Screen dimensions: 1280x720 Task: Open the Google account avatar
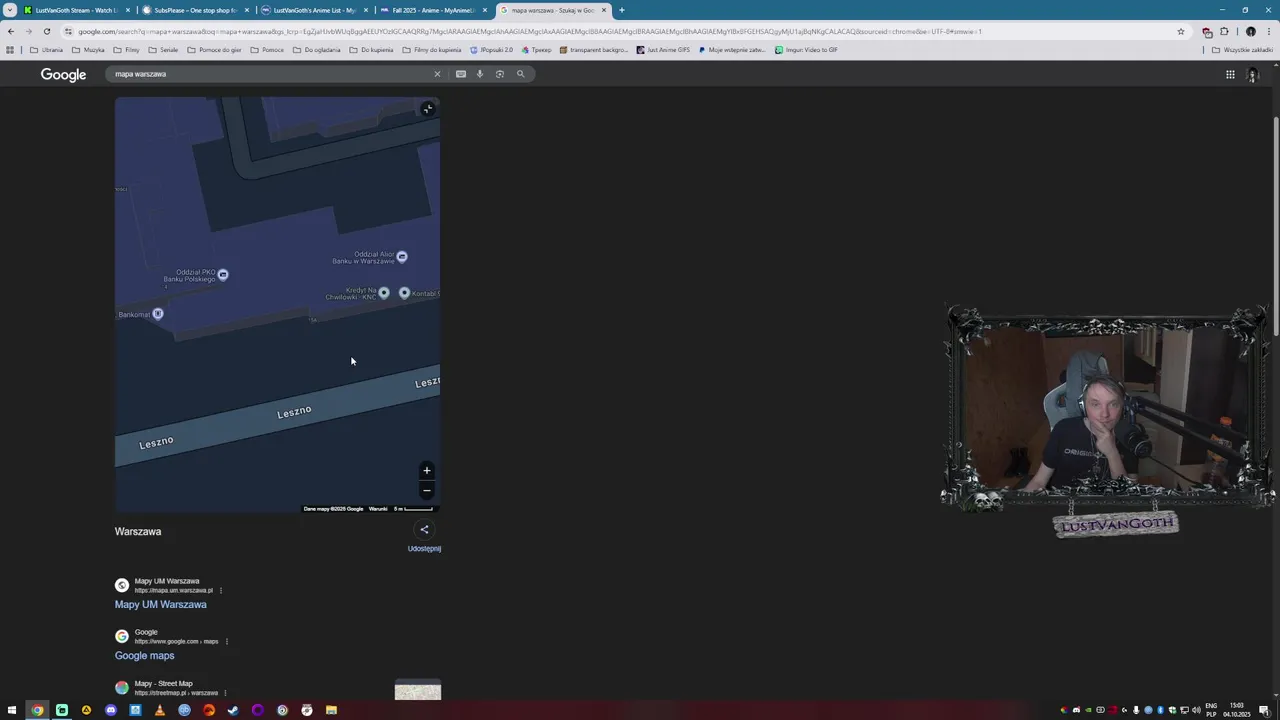tap(1252, 75)
